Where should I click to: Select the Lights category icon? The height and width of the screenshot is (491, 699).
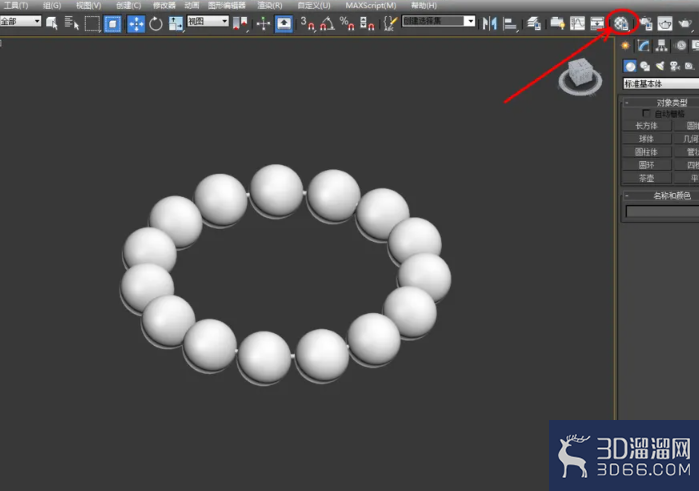click(x=660, y=66)
